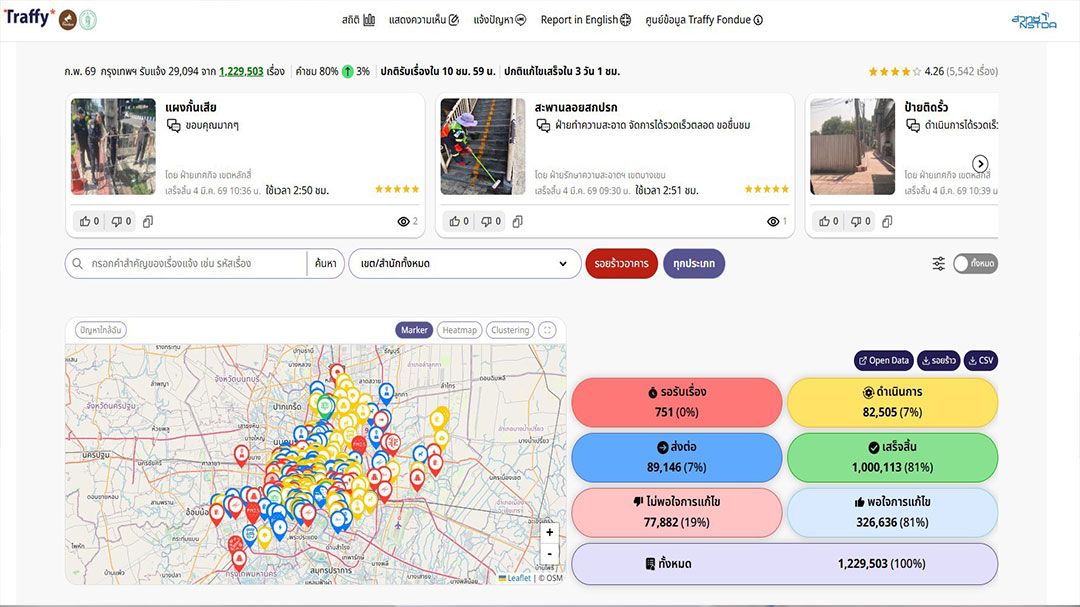
Task: Switch map view to Heatmap
Action: [x=459, y=330]
